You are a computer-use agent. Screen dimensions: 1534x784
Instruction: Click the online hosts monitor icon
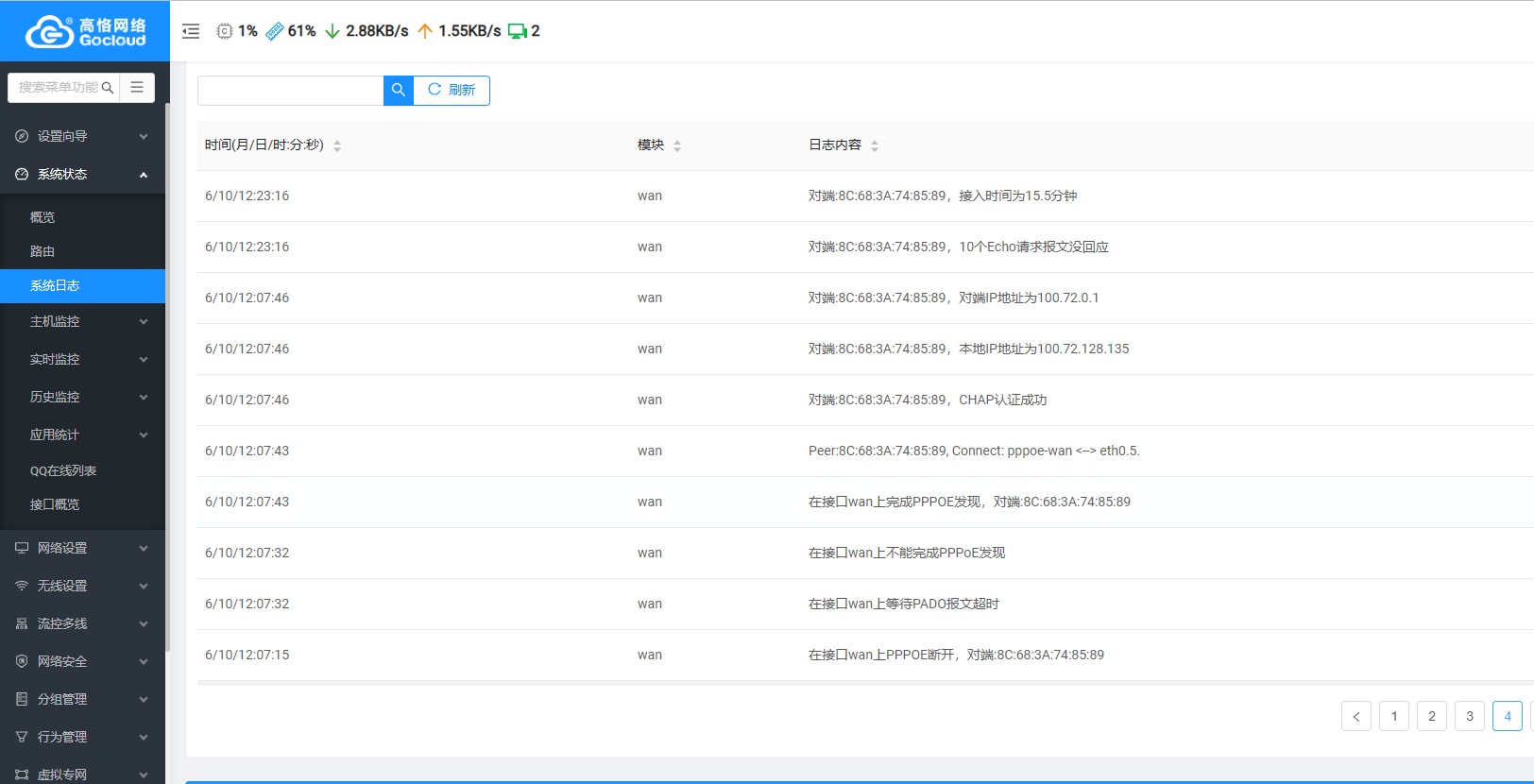[x=517, y=31]
